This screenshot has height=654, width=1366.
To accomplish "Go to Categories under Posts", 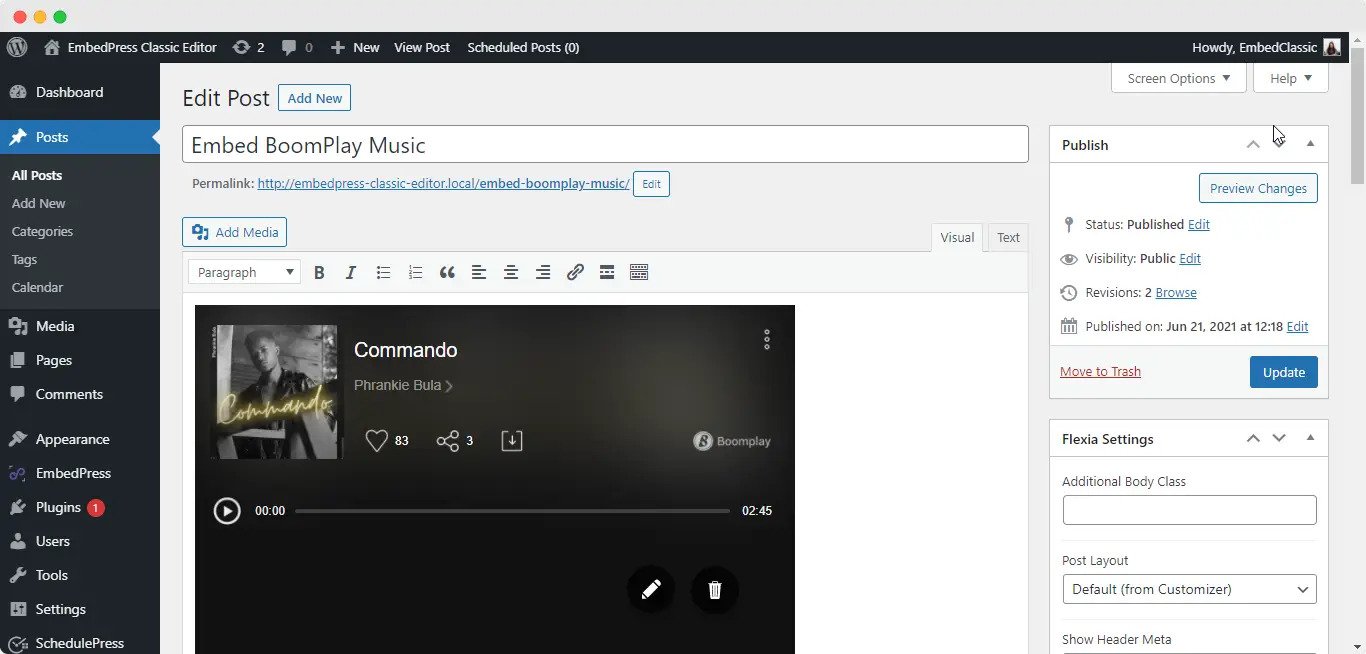I will pos(43,231).
